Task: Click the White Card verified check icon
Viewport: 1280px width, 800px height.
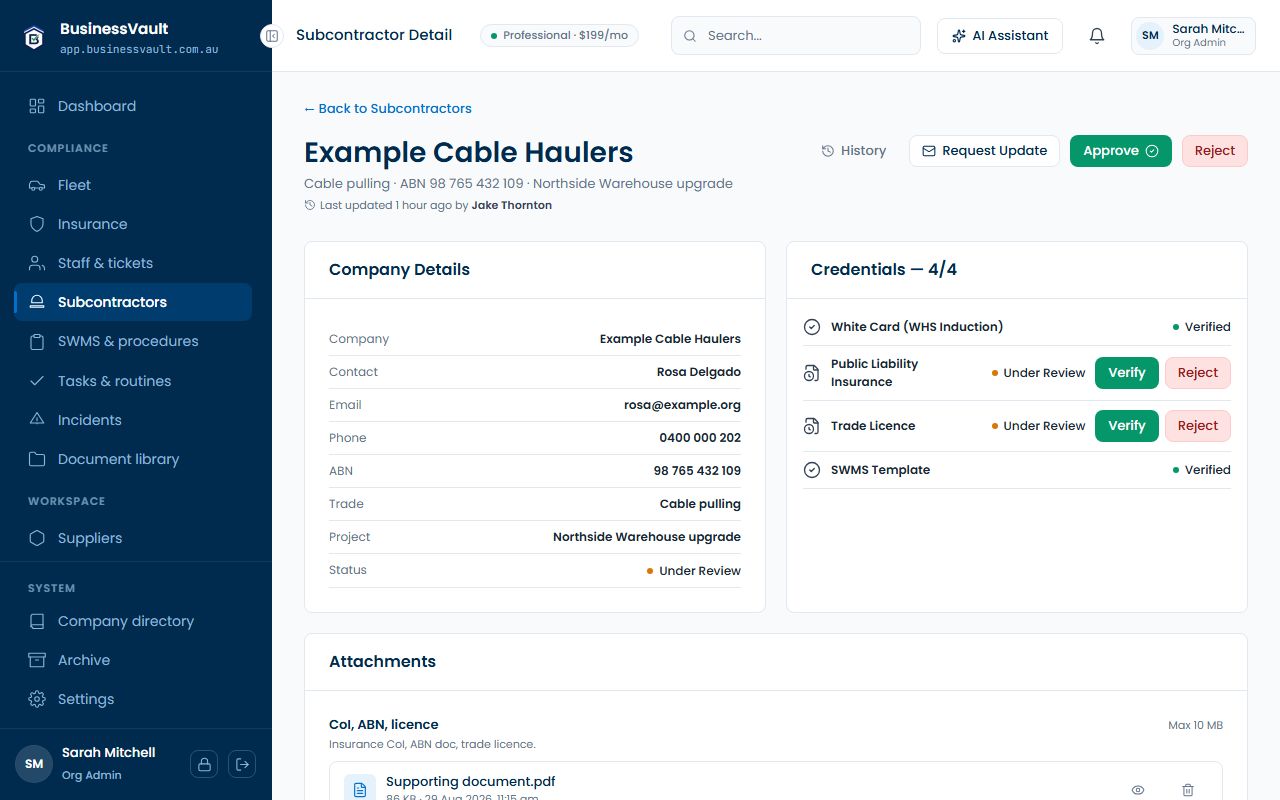Action: point(812,327)
